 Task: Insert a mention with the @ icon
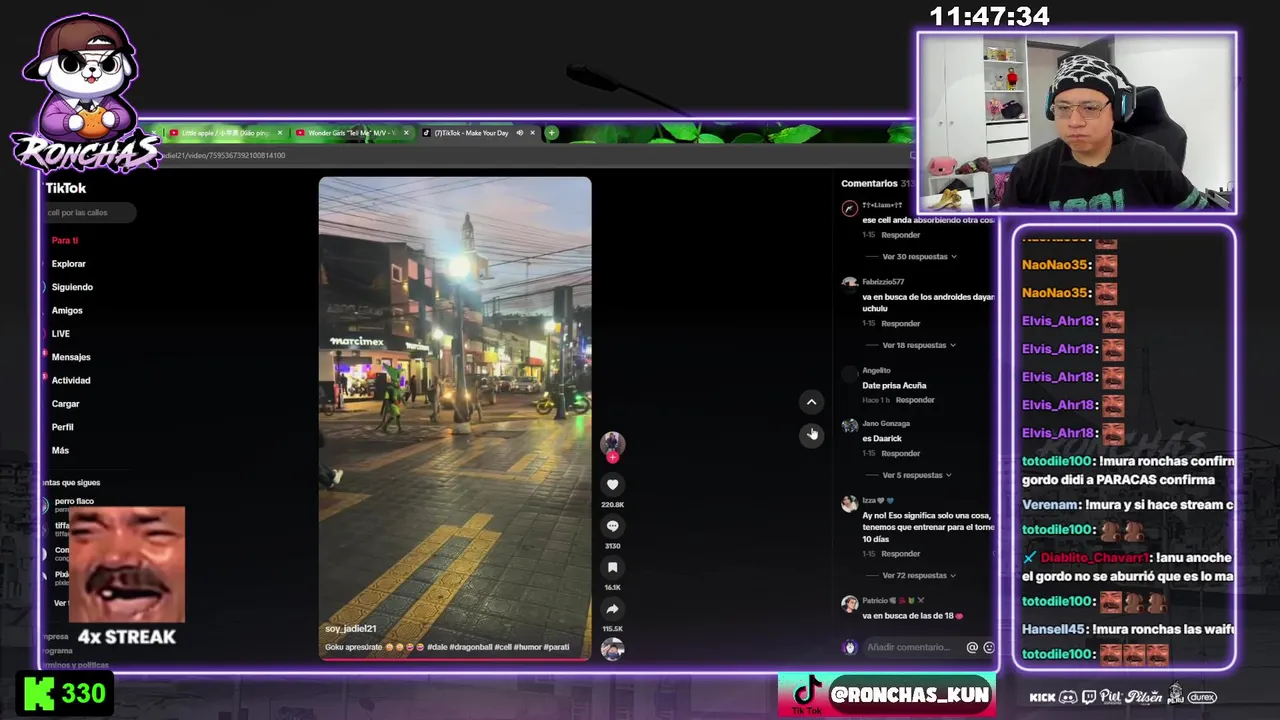972,647
